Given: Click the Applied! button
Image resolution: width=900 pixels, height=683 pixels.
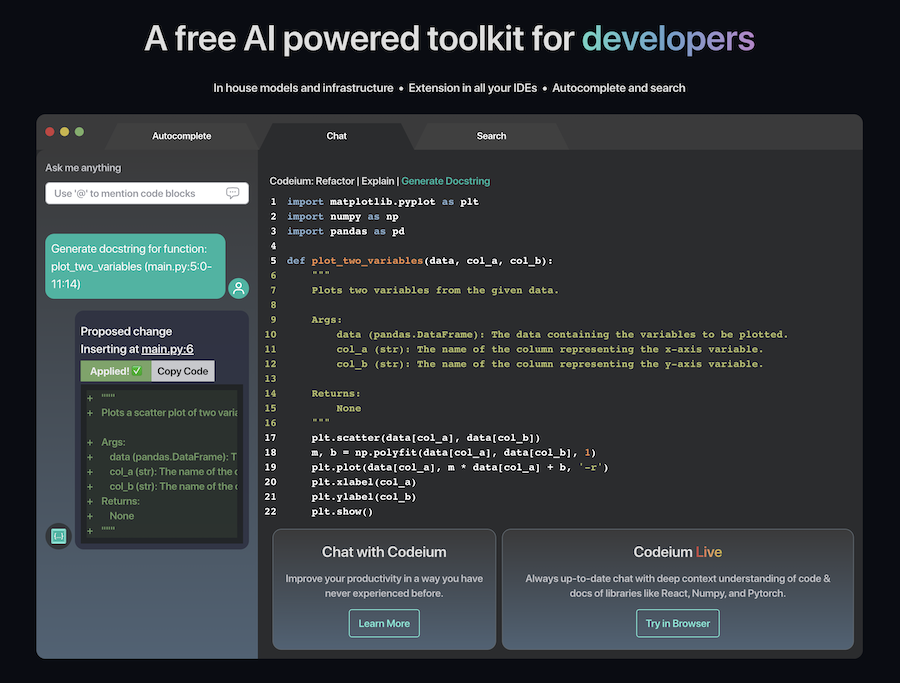Looking at the screenshot, I should point(116,371).
